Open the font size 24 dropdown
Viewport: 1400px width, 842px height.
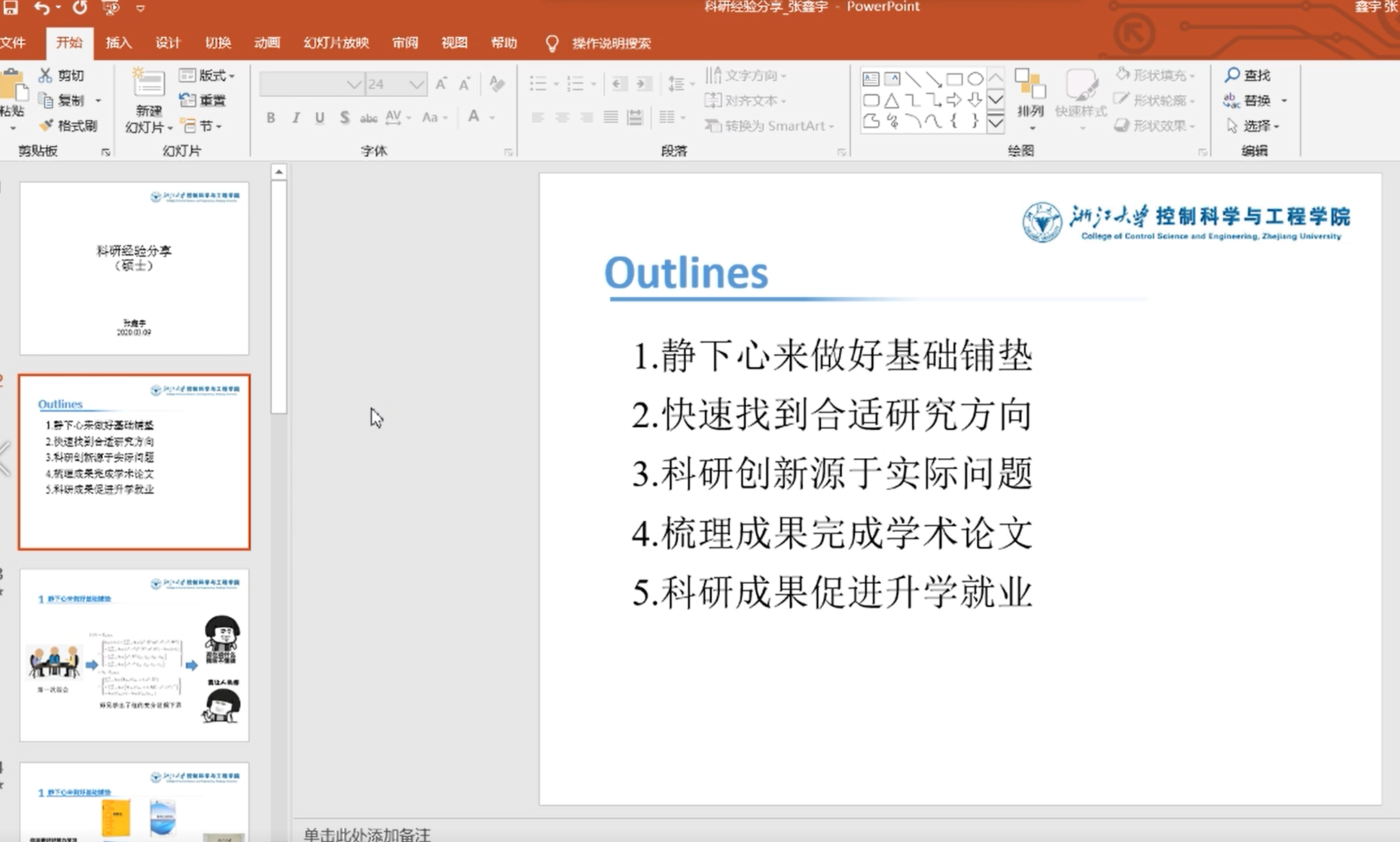point(416,85)
